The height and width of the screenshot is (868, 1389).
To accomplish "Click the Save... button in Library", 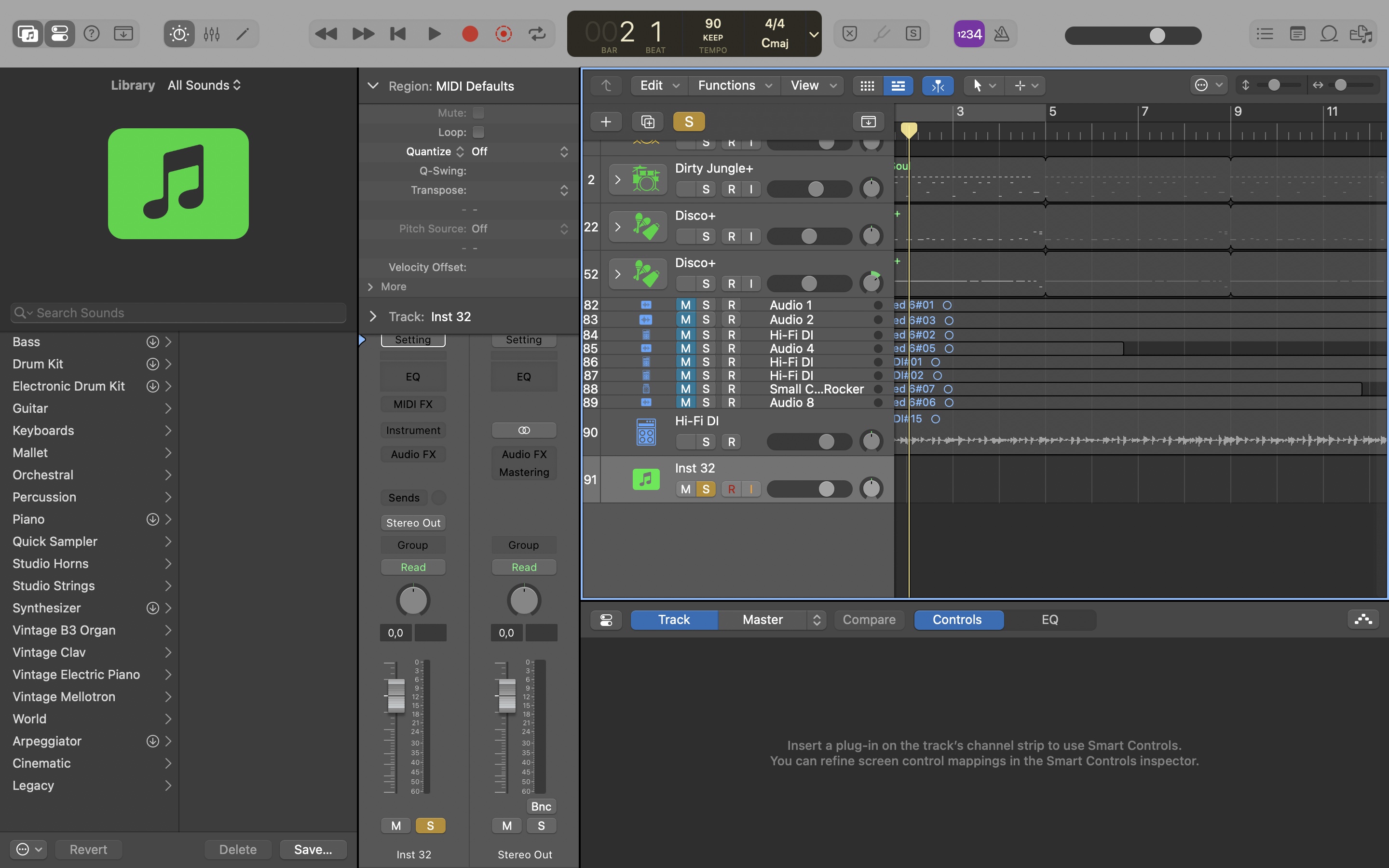I will pos(313,849).
